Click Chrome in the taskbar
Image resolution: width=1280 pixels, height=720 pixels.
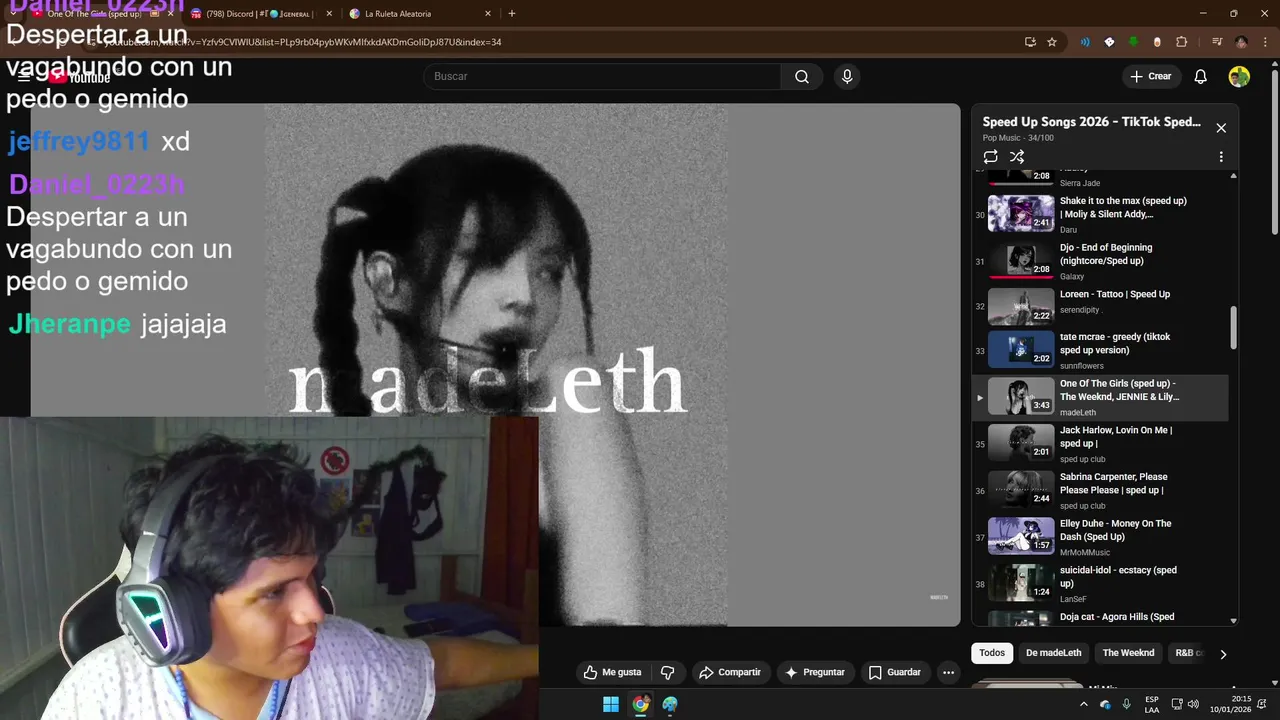point(641,704)
